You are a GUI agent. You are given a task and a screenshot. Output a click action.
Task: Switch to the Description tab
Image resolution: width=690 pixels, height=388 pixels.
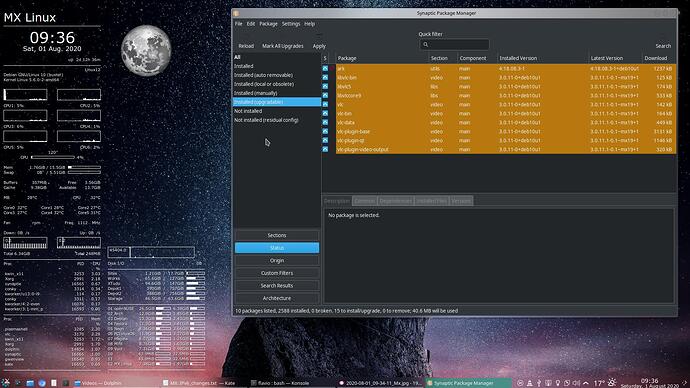tap(337, 201)
